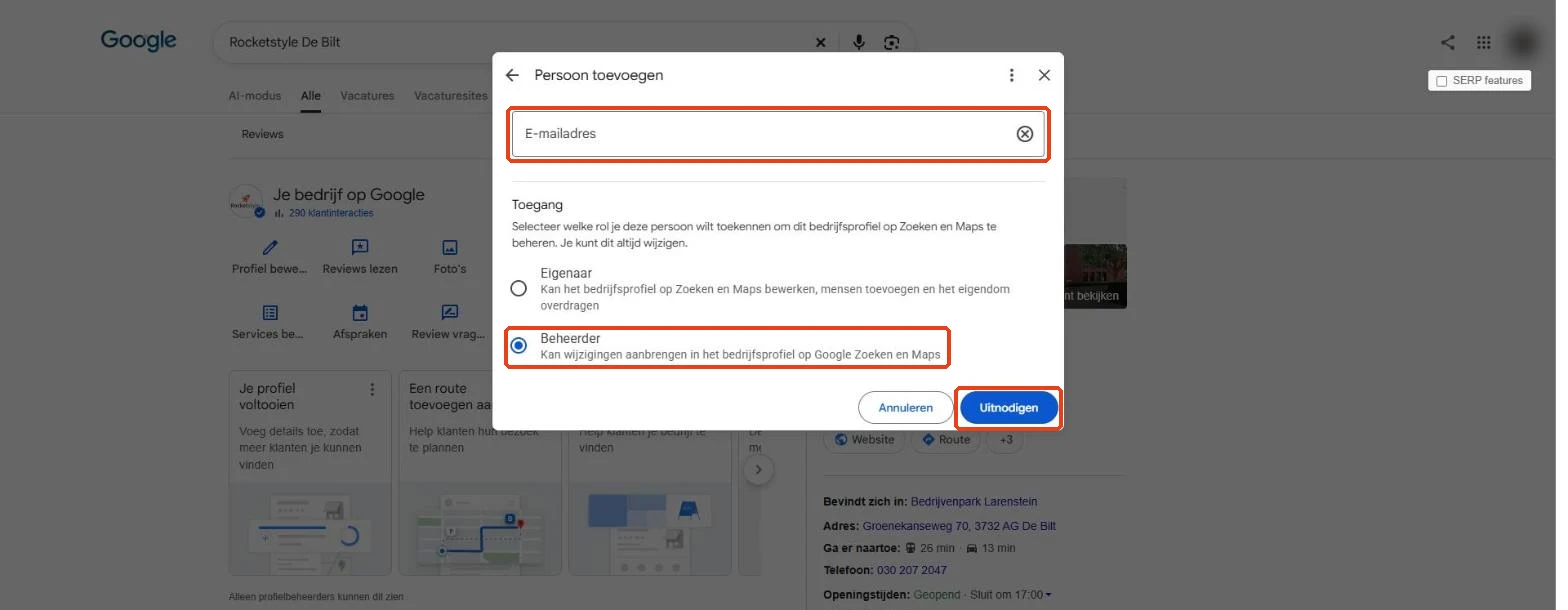The image size is (1568, 610).
Task: Click the share icon at top right
Action: click(x=1447, y=42)
